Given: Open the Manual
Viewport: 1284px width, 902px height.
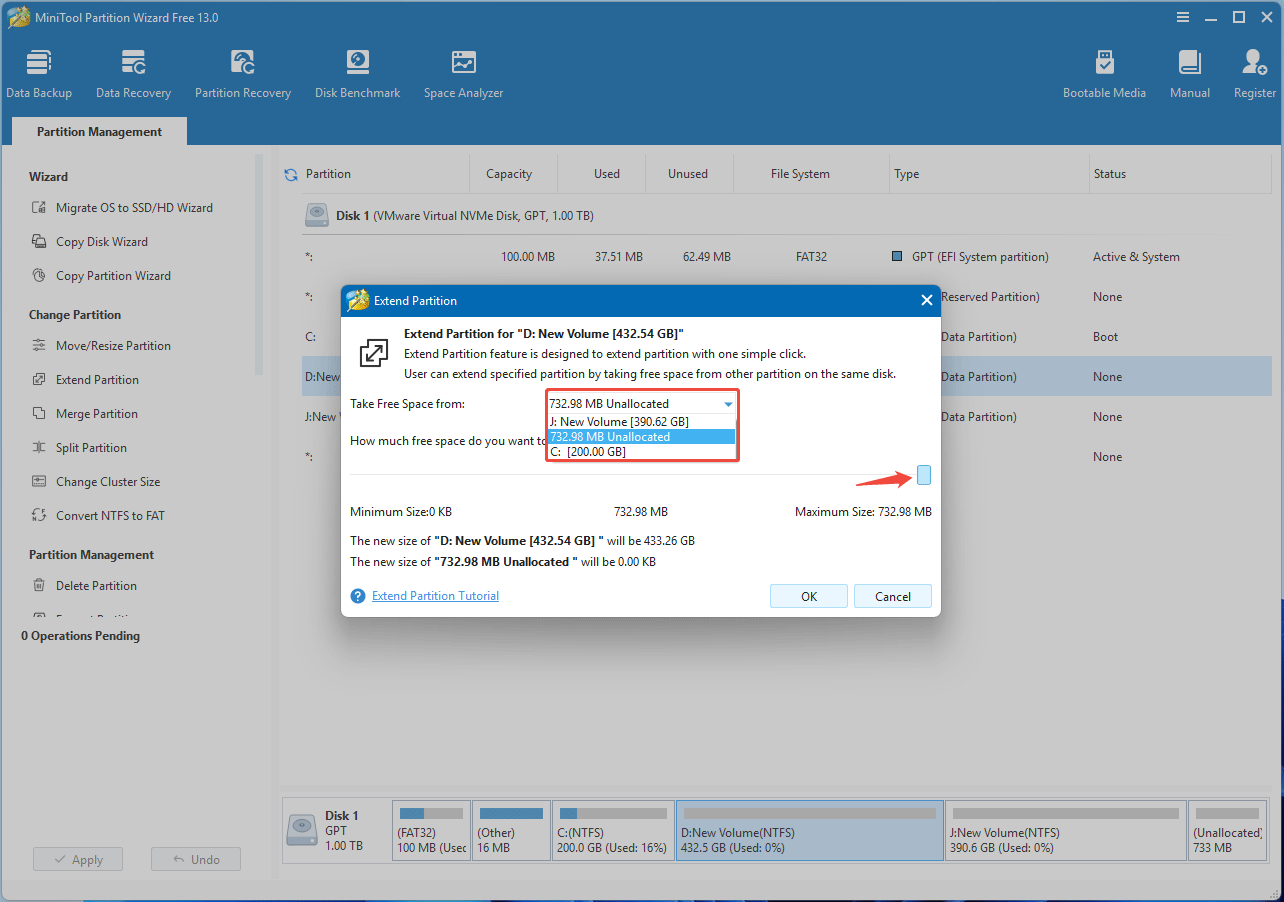Looking at the screenshot, I should (1189, 72).
